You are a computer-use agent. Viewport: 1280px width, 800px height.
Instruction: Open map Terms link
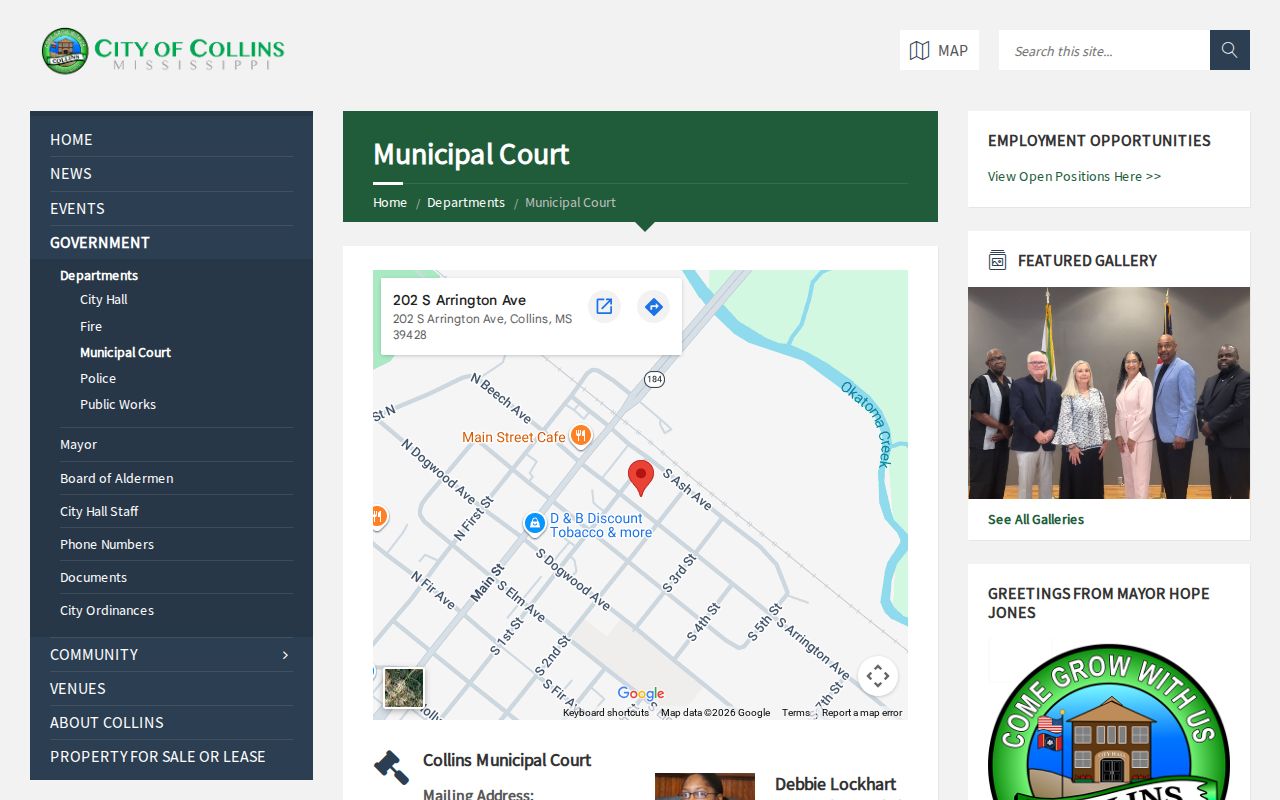(796, 713)
